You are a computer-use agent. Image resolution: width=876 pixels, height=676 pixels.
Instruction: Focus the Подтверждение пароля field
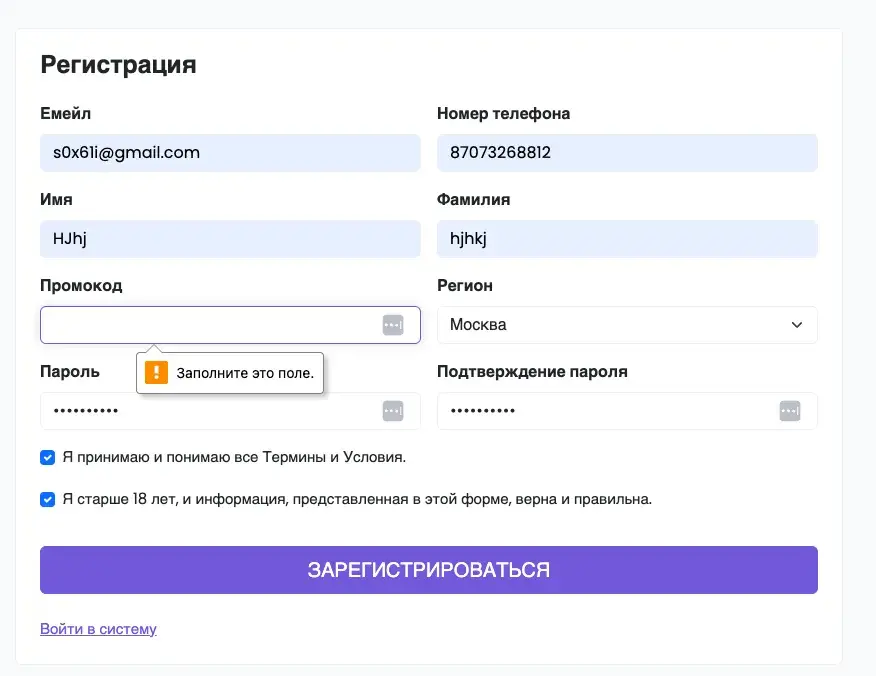pos(627,411)
